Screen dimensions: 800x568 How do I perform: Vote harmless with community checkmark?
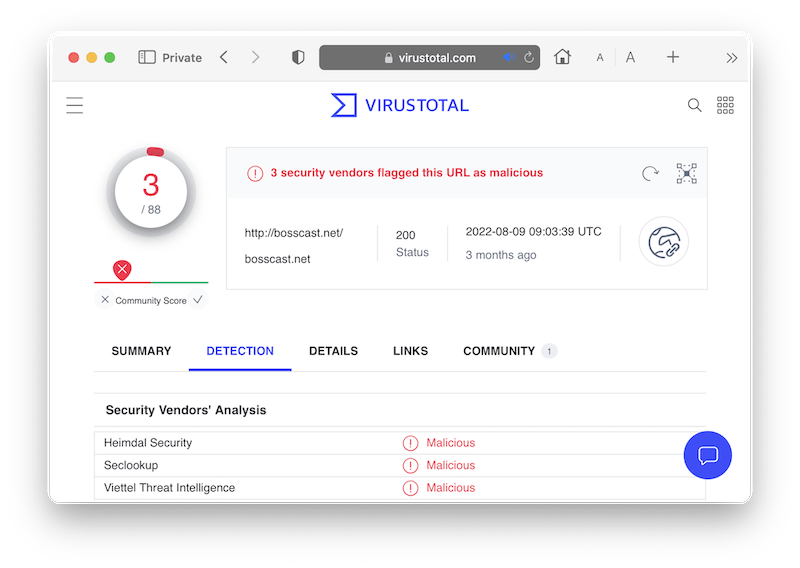(x=198, y=300)
